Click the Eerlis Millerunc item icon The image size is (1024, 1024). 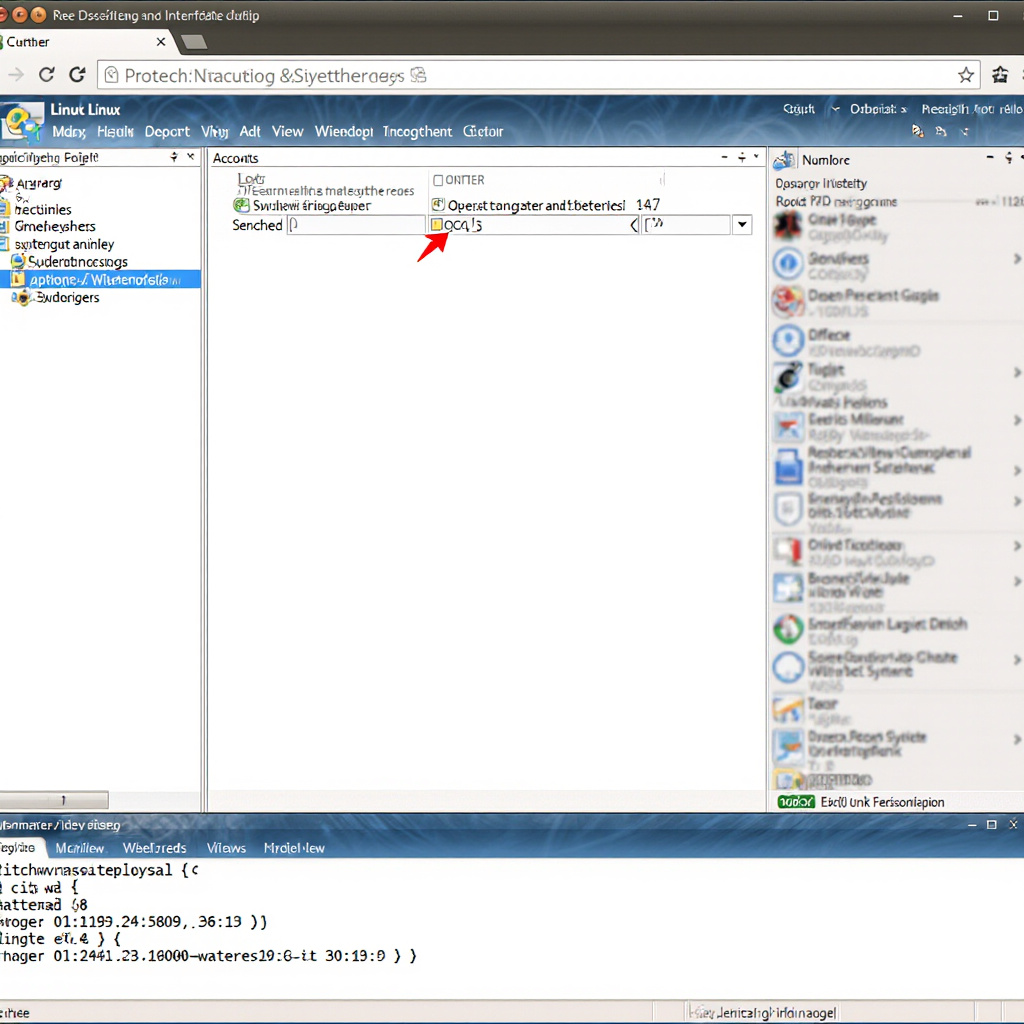pyautogui.click(x=788, y=426)
